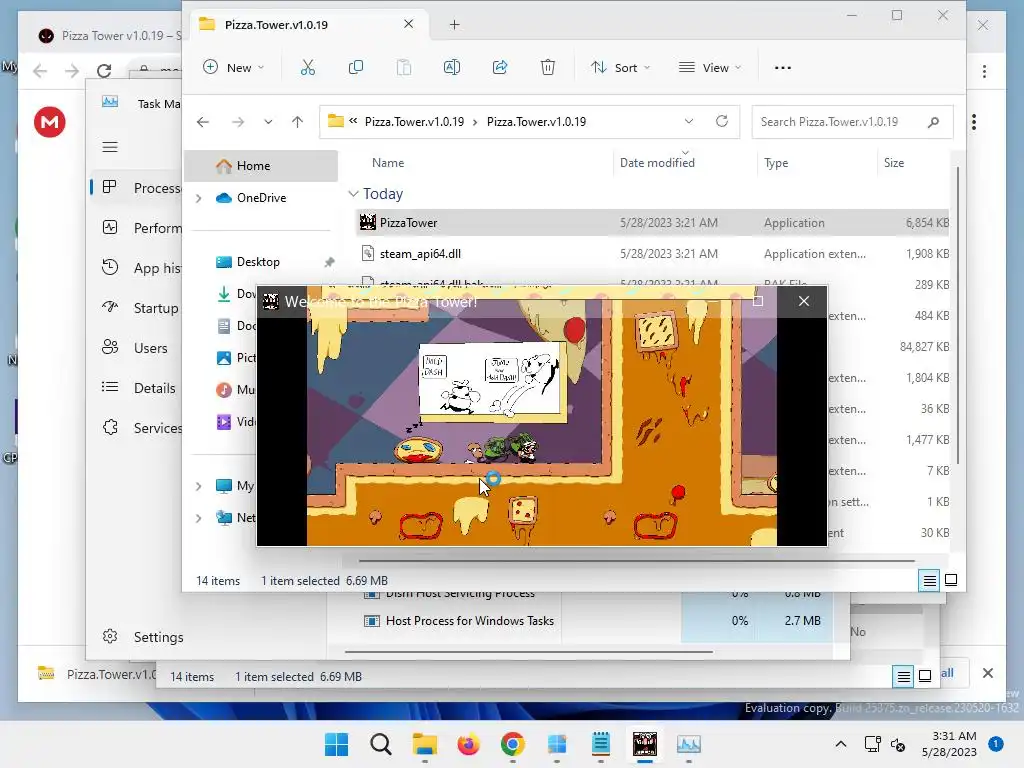
Task: Switch Explorer to details view icon
Action: point(929,580)
